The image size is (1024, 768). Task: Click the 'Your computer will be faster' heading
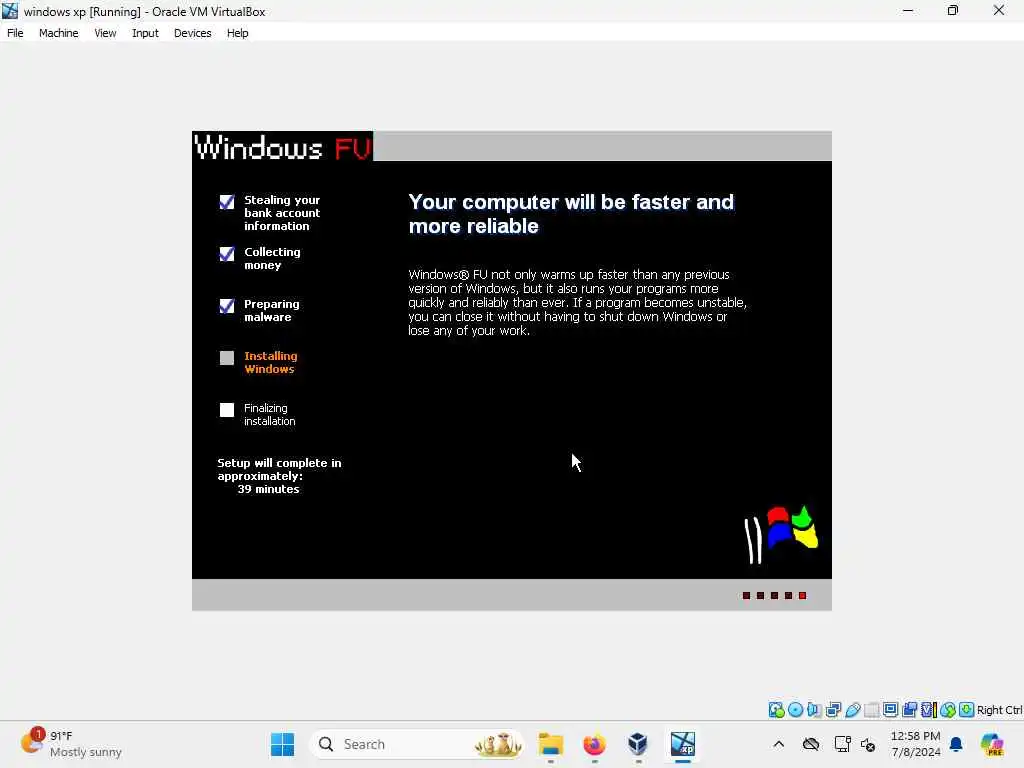pyautogui.click(x=571, y=214)
